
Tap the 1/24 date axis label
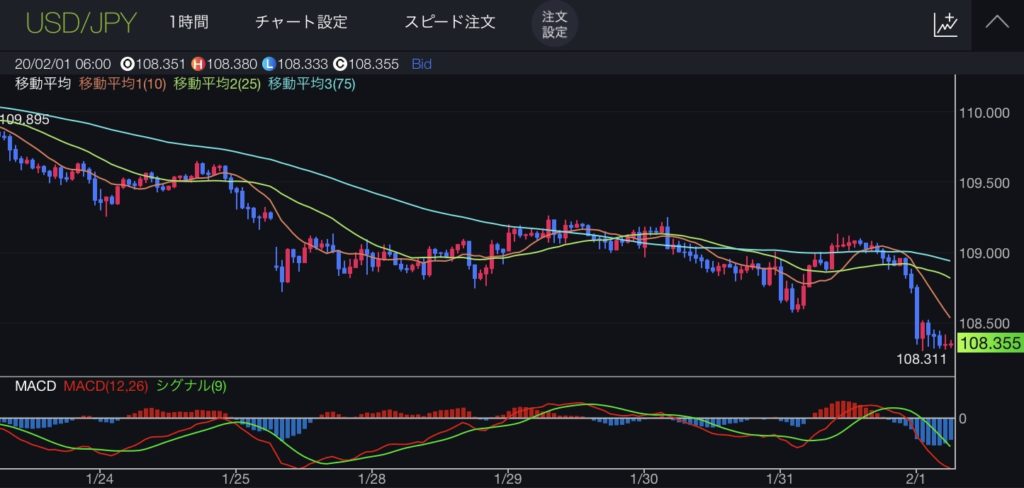[x=99, y=478]
